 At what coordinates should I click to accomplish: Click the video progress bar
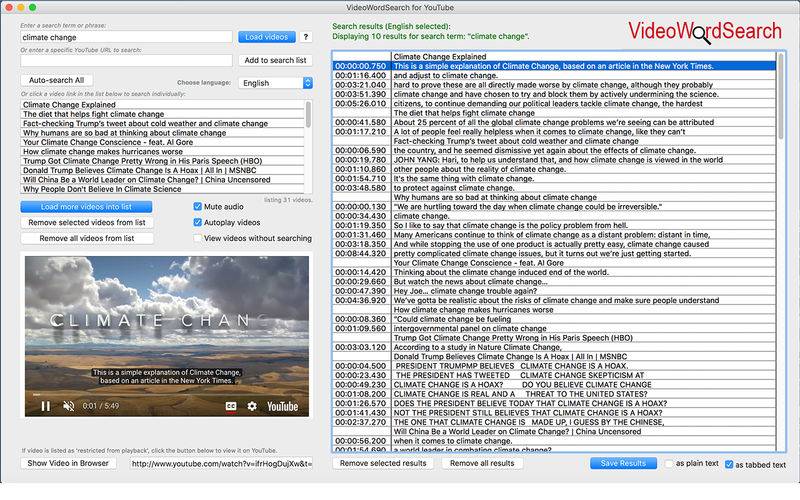pyautogui.click(x=167, y=394)
